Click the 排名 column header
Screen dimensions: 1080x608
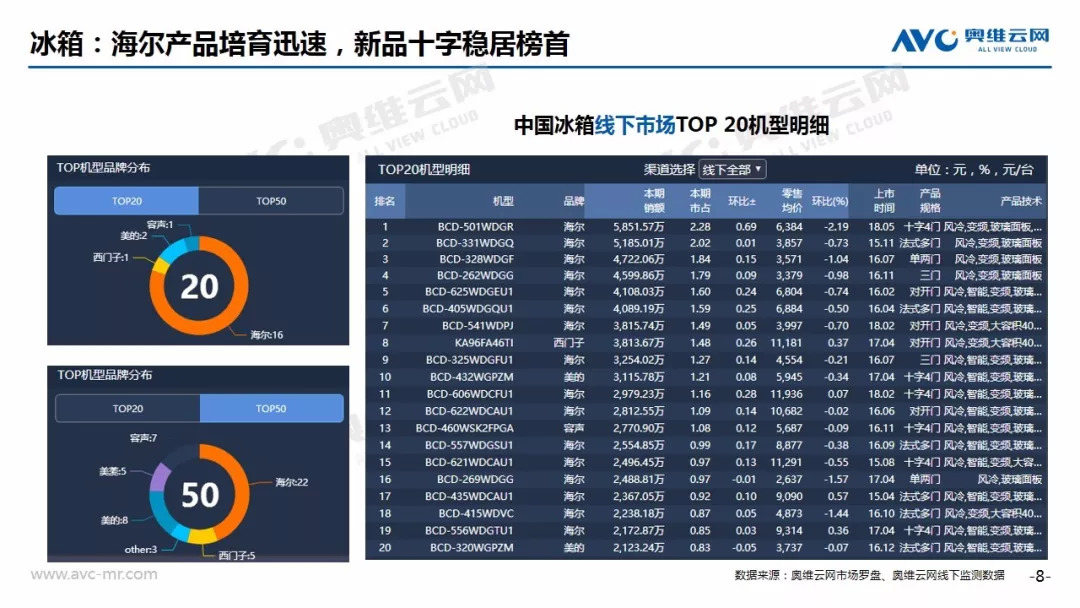[x=385, y=201]
